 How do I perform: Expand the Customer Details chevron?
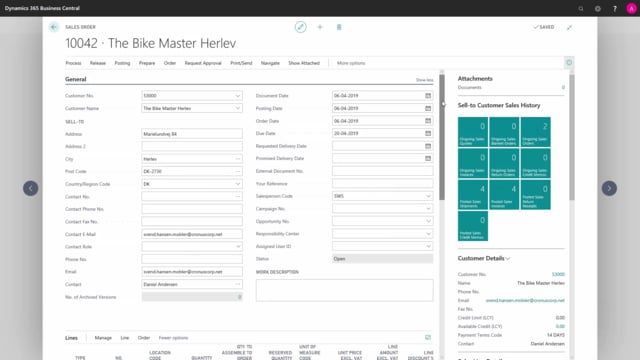pos(508,258)
